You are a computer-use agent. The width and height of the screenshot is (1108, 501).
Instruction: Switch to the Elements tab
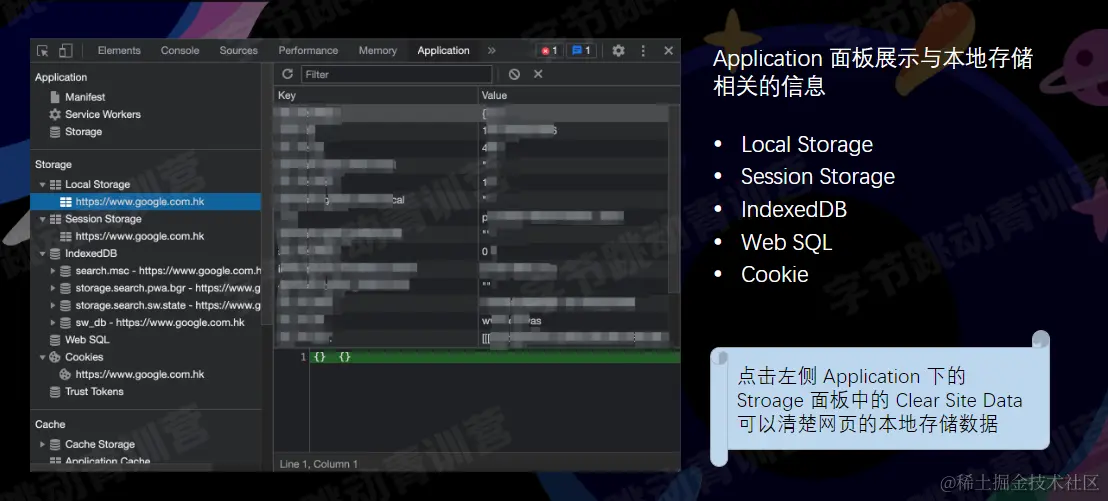point(119,51)
